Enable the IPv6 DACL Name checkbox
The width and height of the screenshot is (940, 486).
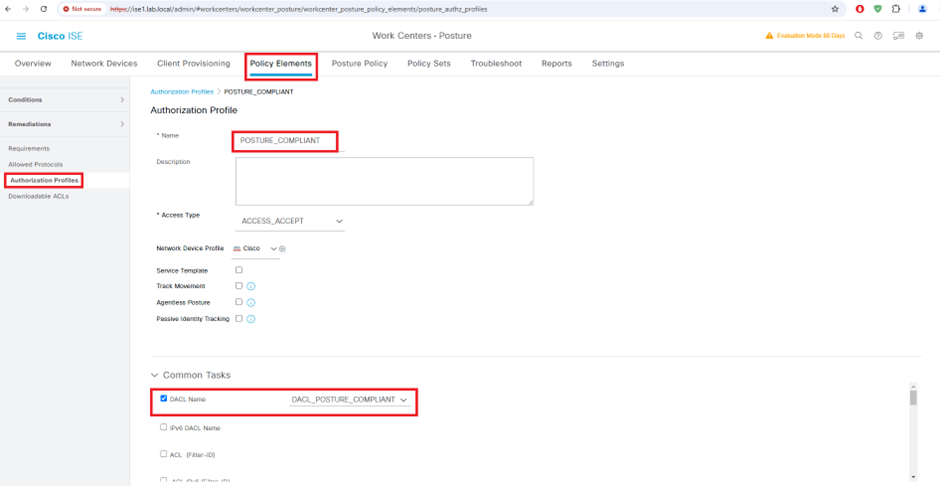tap(164, 427)
